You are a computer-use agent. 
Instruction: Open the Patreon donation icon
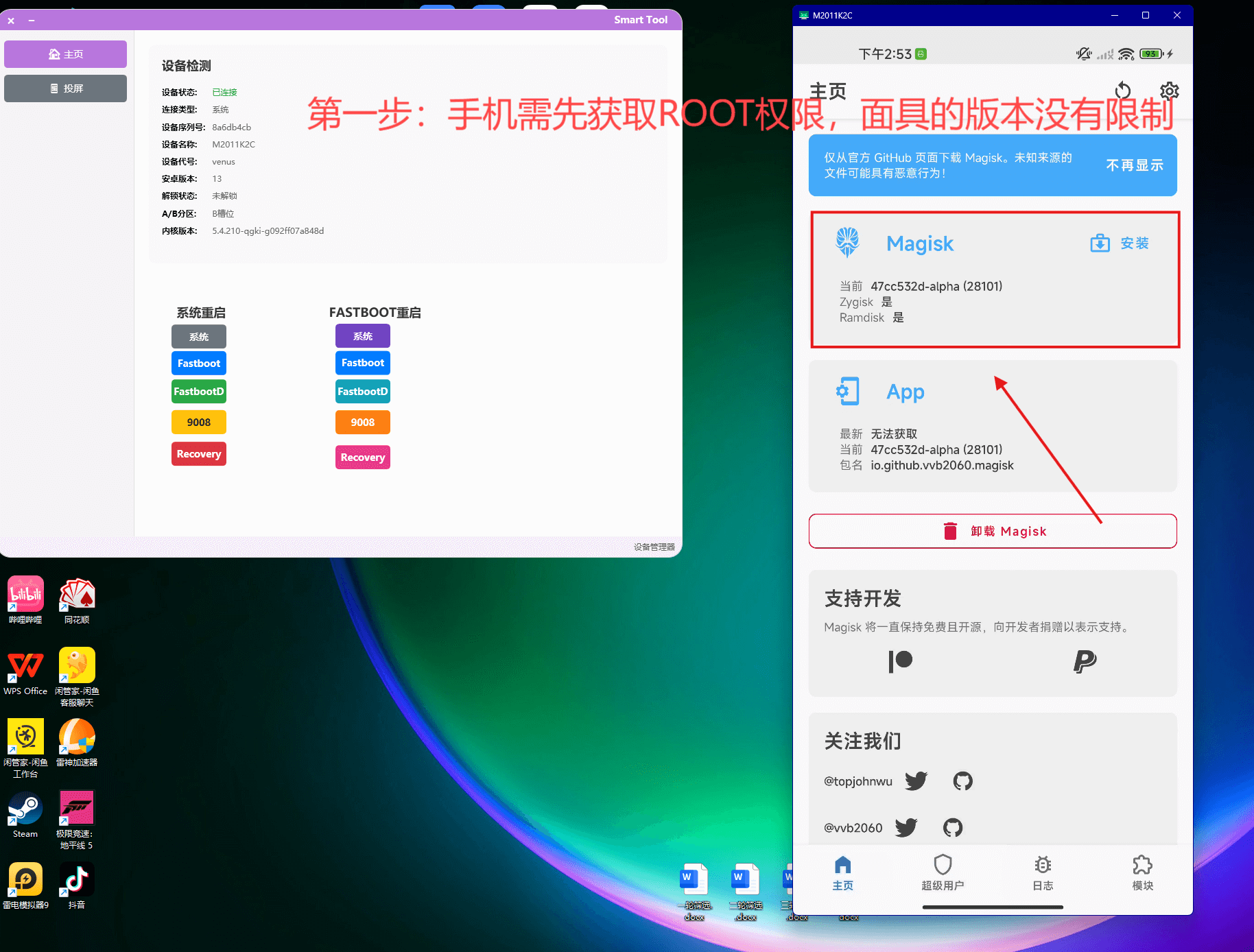900,661
